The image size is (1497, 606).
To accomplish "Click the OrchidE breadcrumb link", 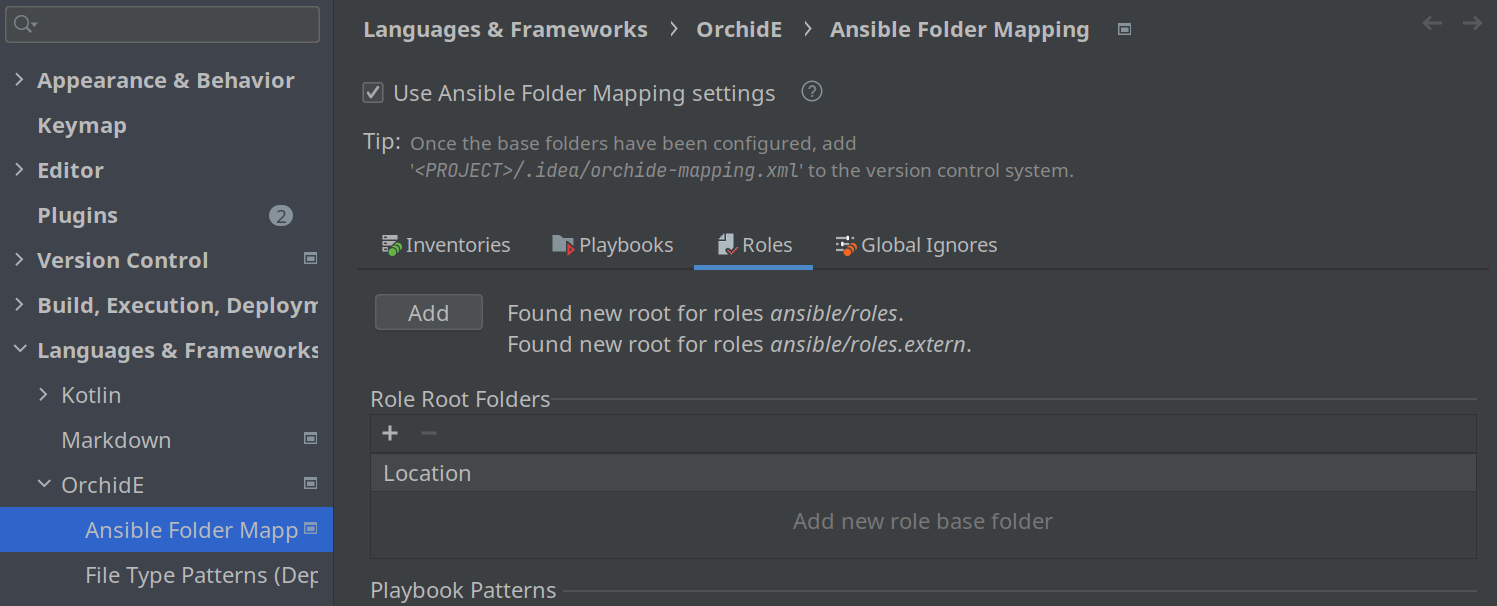I will 739,30.
